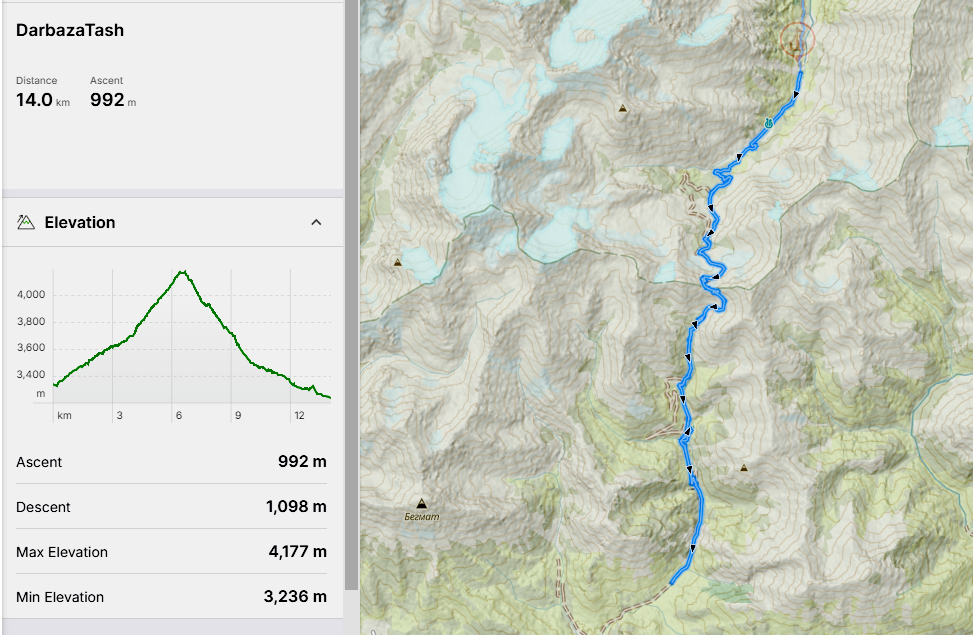973x635 pixels.
Task: Click the peak triangle icon at left map edge
Action: coord(398,263)
